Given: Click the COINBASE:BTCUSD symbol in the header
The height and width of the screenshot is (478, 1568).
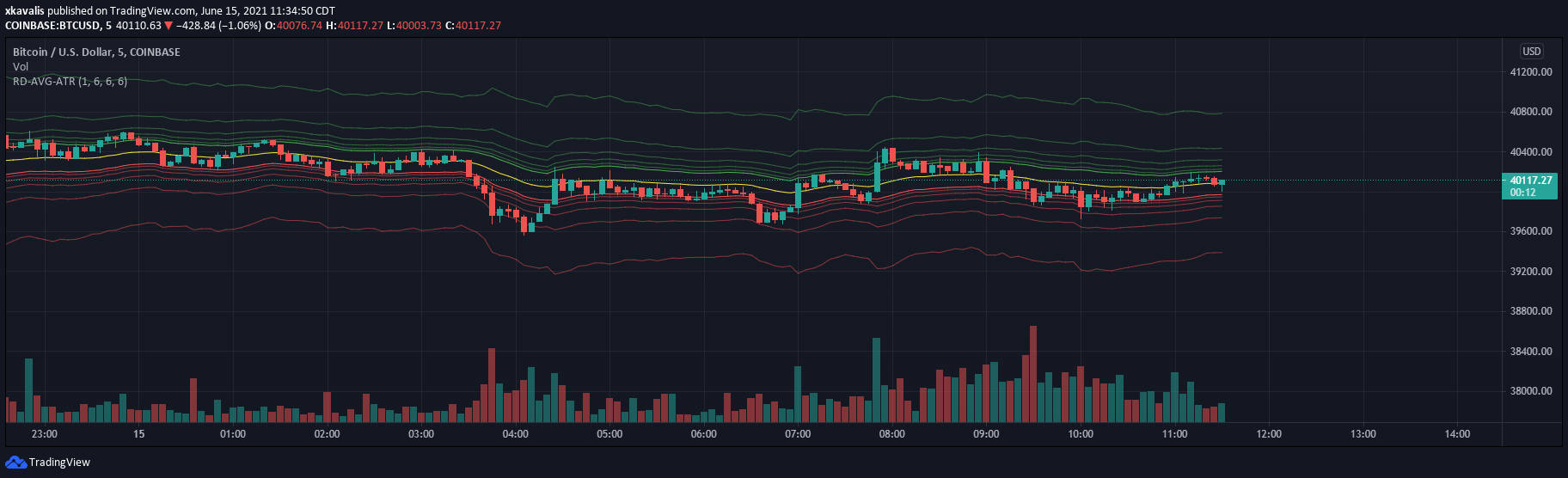Looking at the screenshot, I should (x=53, y=26).
